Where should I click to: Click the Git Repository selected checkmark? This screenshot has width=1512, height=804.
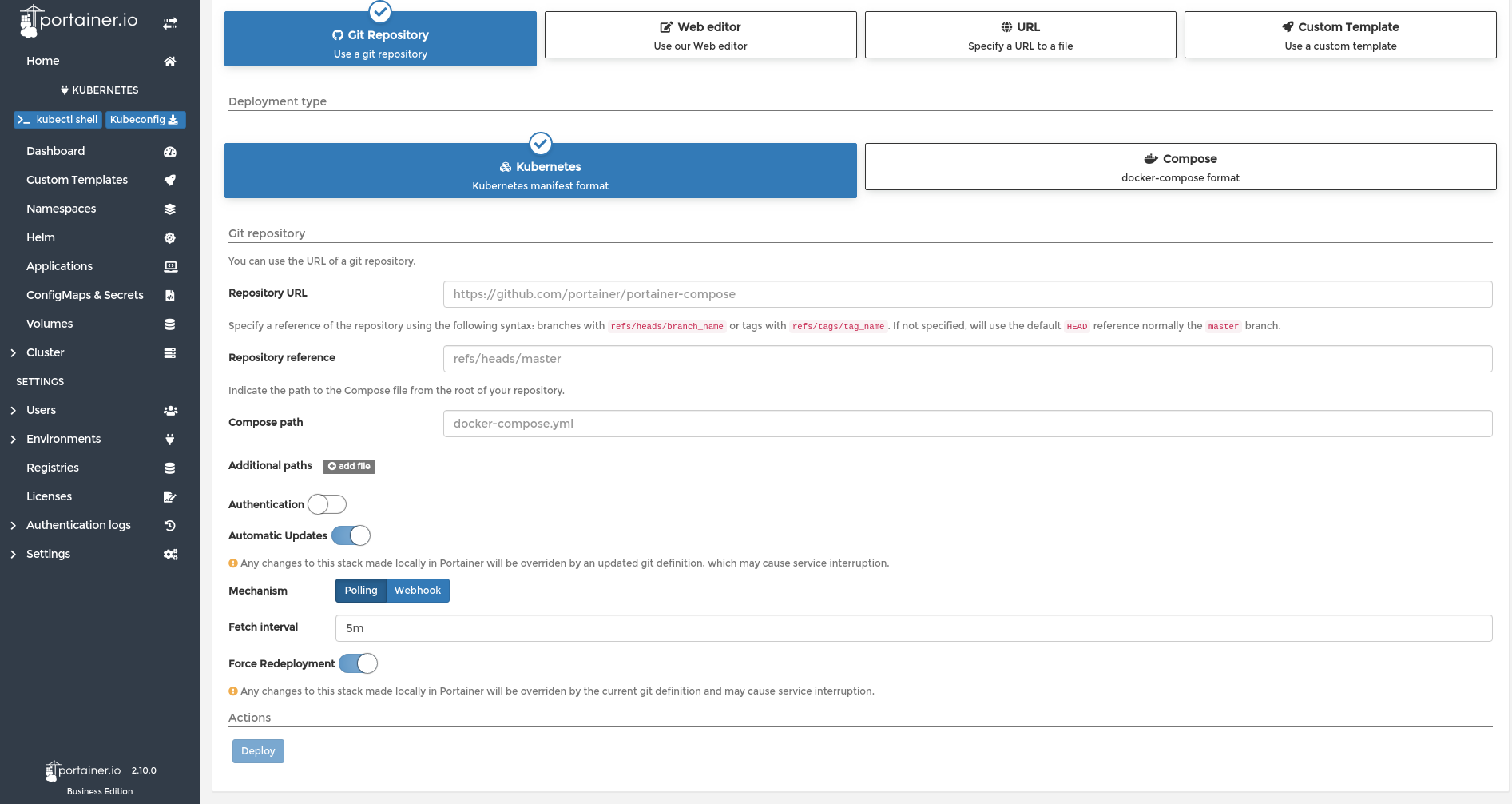(x=380, y=11)
